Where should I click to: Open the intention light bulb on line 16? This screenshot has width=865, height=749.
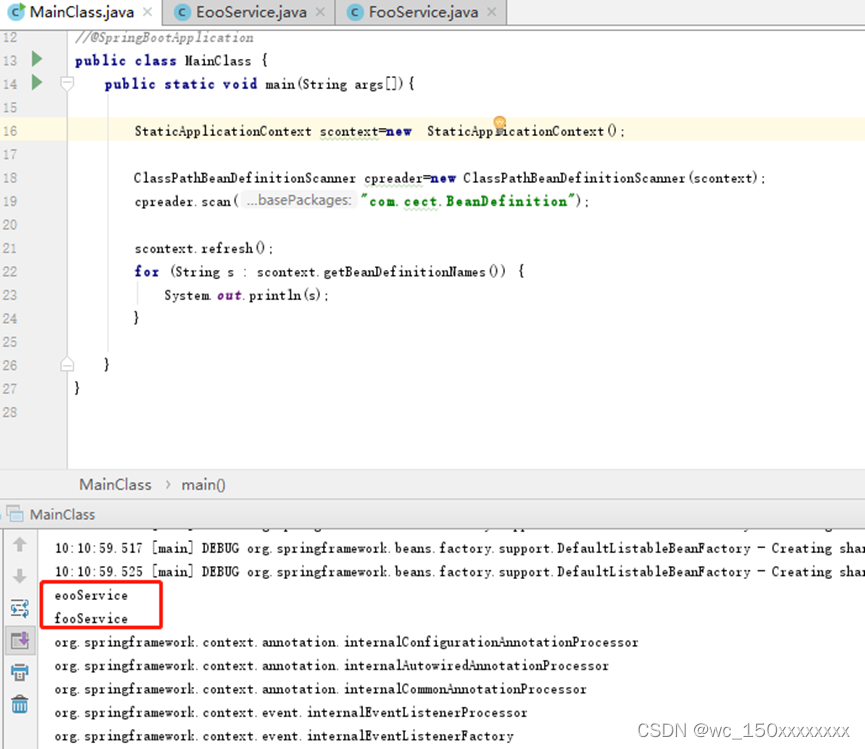coord(499,122)
